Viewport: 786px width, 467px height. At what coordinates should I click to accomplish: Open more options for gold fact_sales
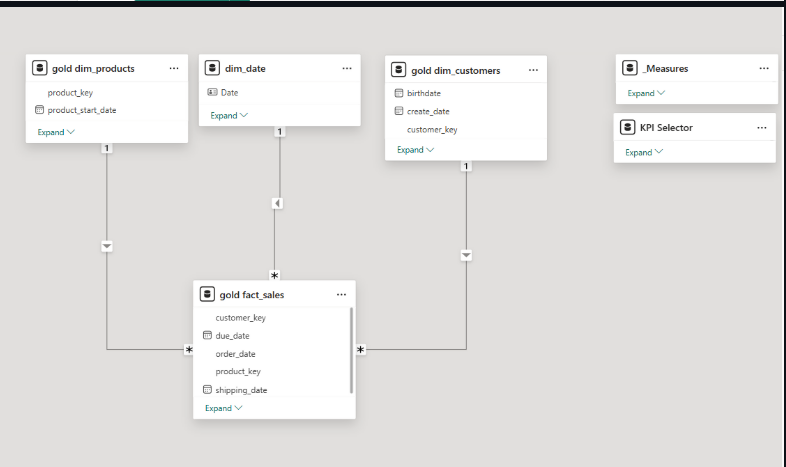(341, 295)
